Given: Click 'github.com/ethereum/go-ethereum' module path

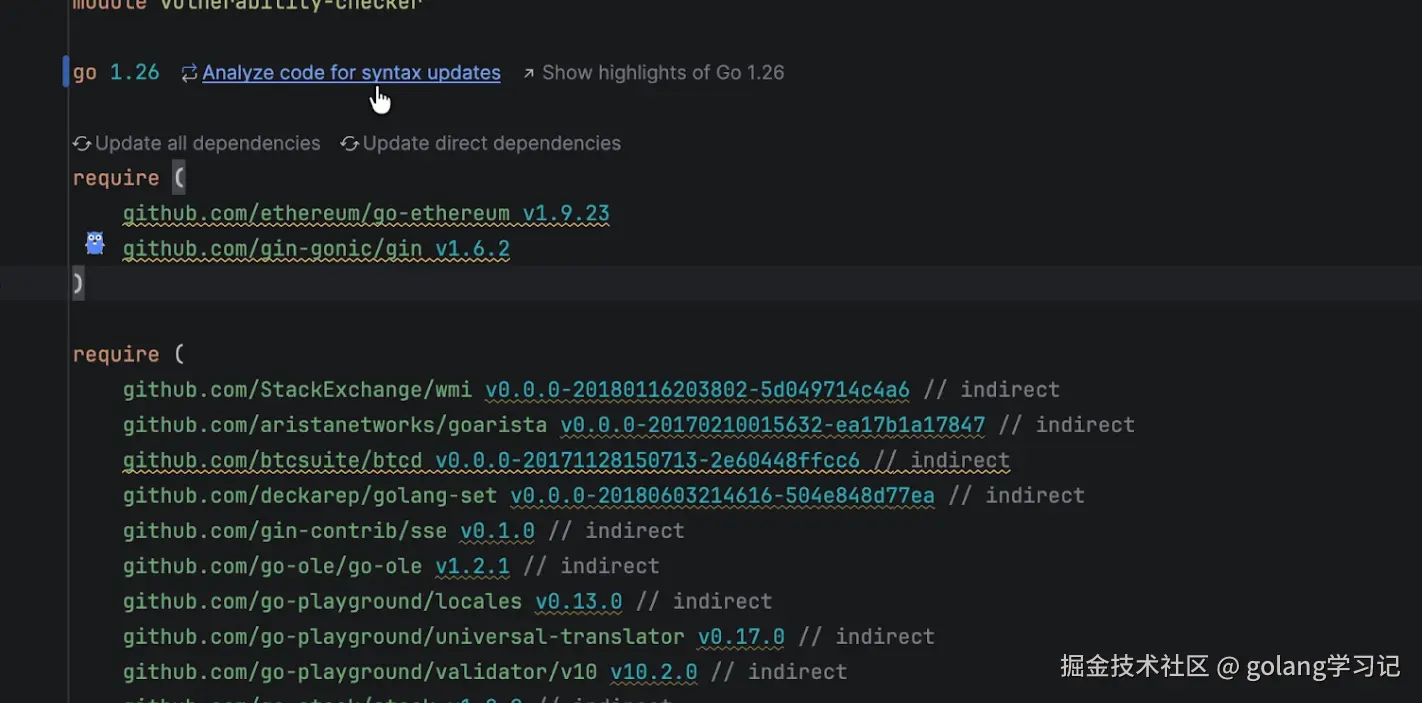Looking at the screenshot, I should click(316, 214).
